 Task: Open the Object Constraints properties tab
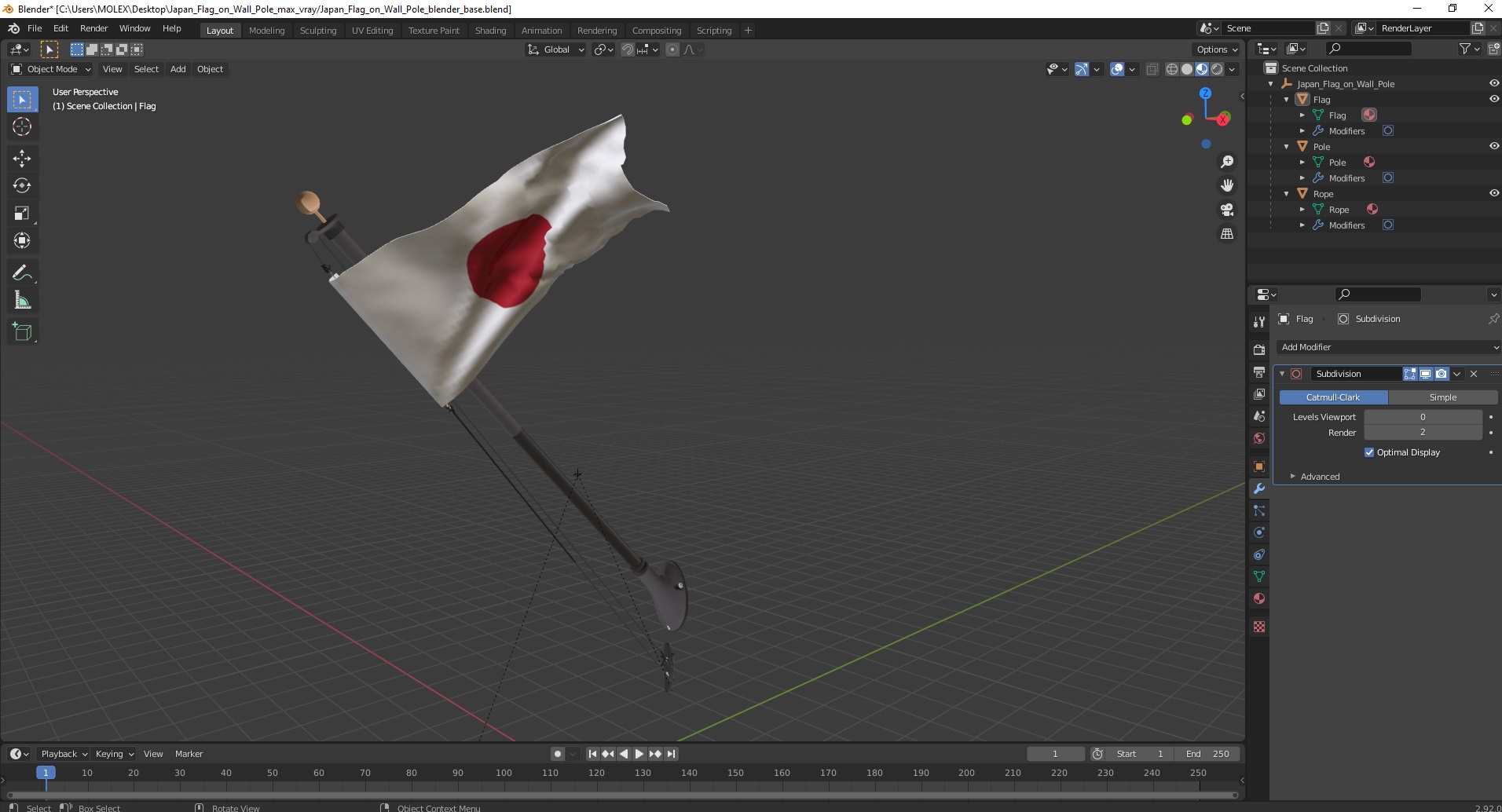pyautogui.click(x=1259, y=554)
